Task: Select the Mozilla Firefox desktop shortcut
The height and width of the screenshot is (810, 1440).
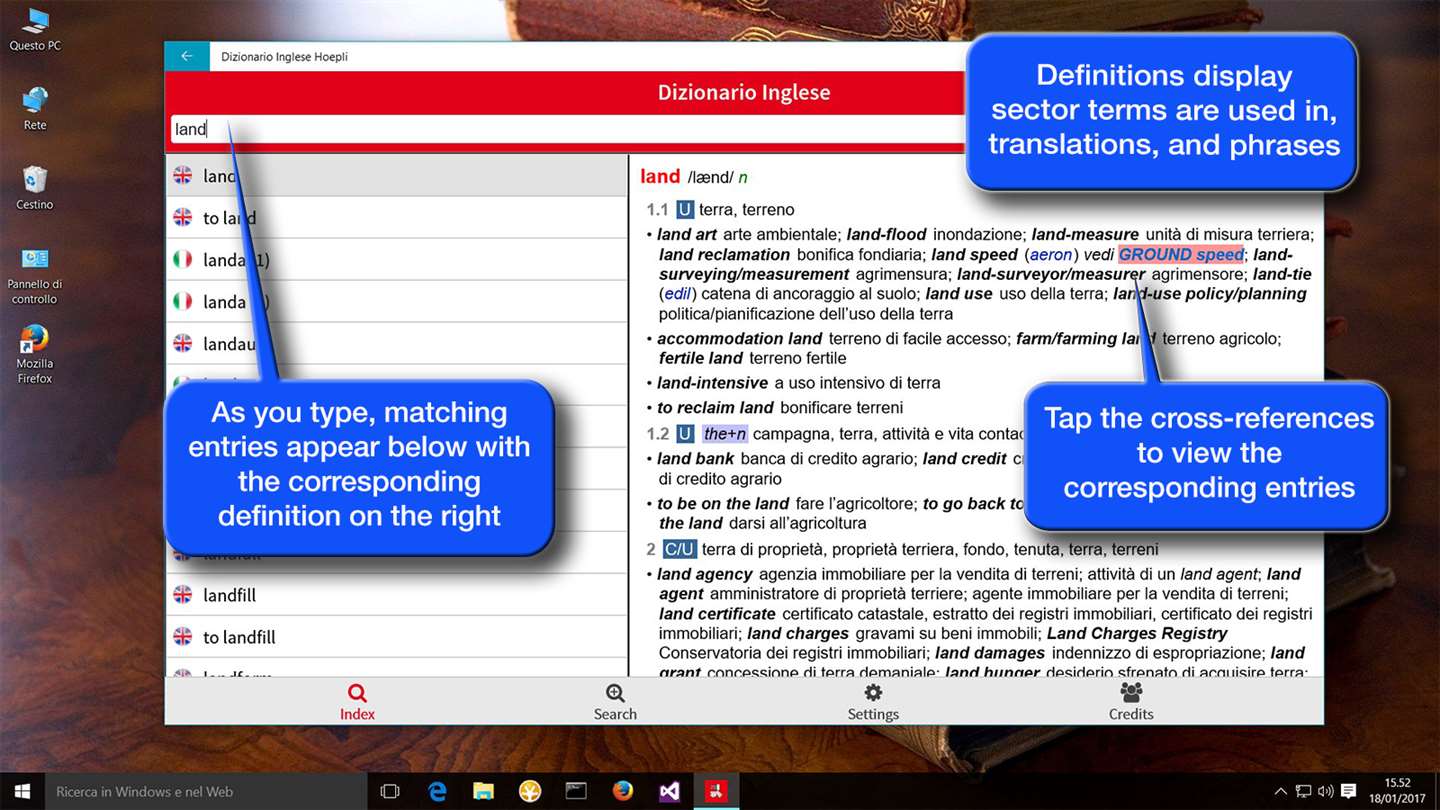Action: (x=35, y=354)
